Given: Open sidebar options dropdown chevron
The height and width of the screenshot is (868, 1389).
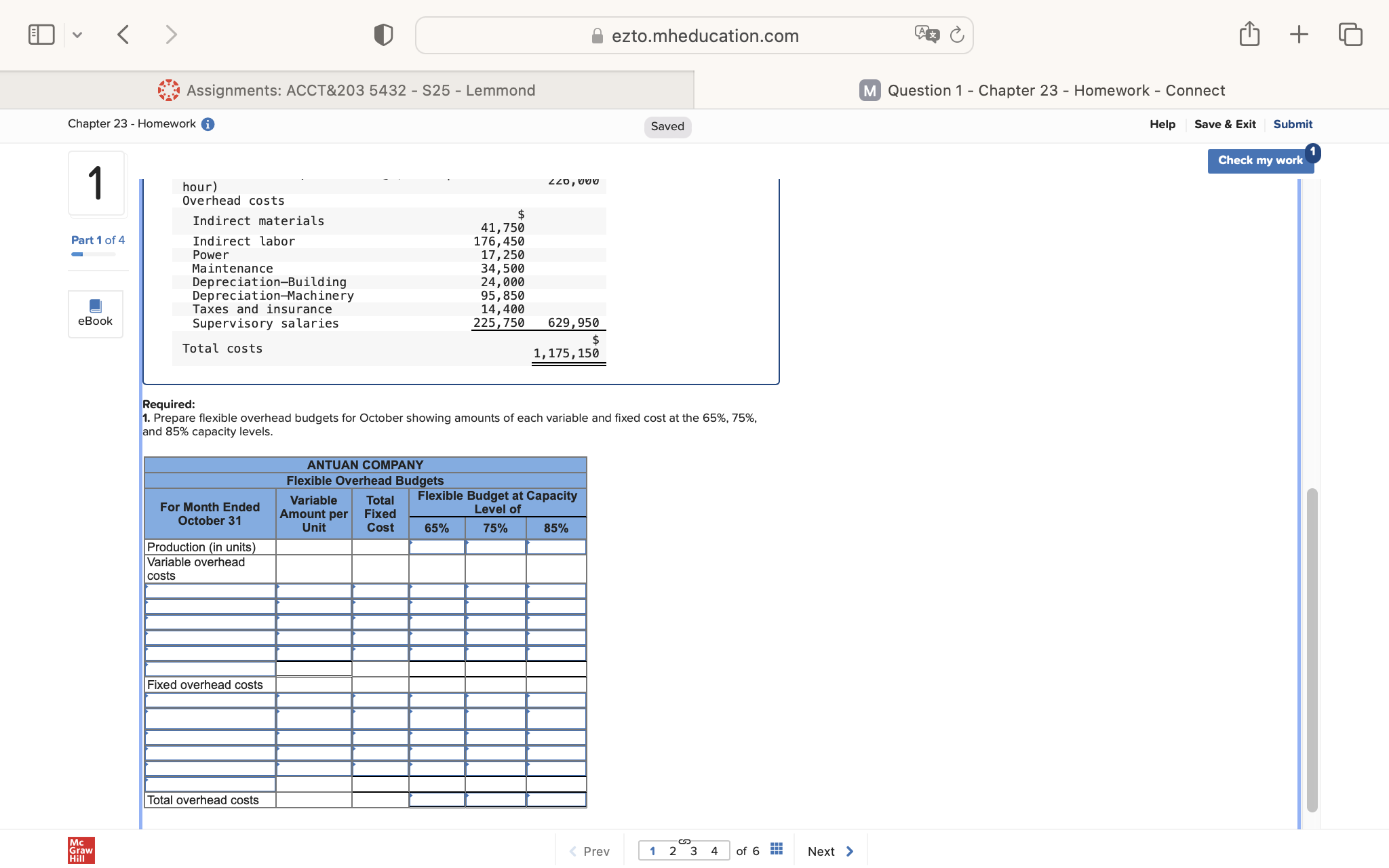Looking at the screenshot, I should [x=77, y=35].
